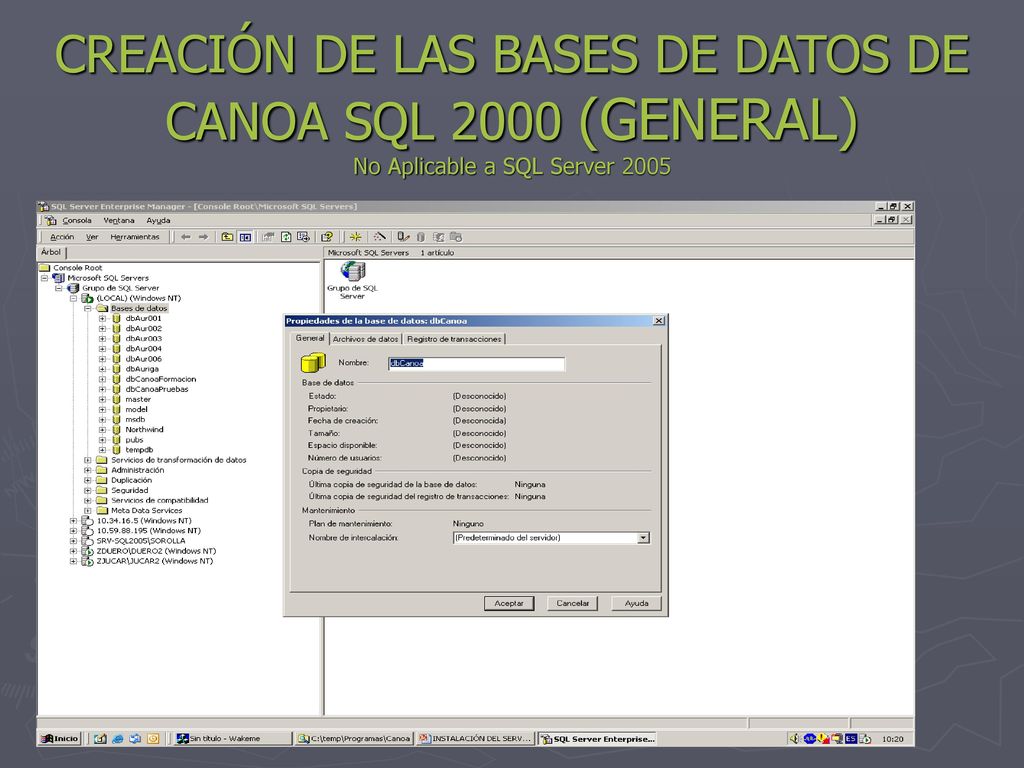Viewport: 1024px width, 768px height.
Task: Click the Aceptar button
Action: tap(509, 603)
